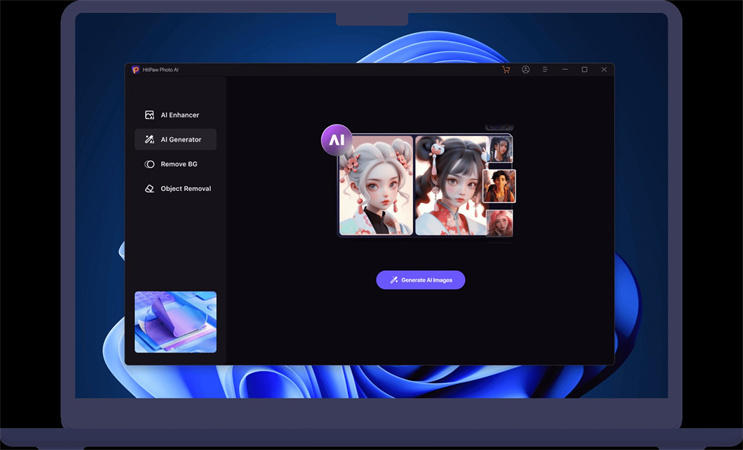
Task: Select the white-haired girl preview image
Action: tap(376, 186)
